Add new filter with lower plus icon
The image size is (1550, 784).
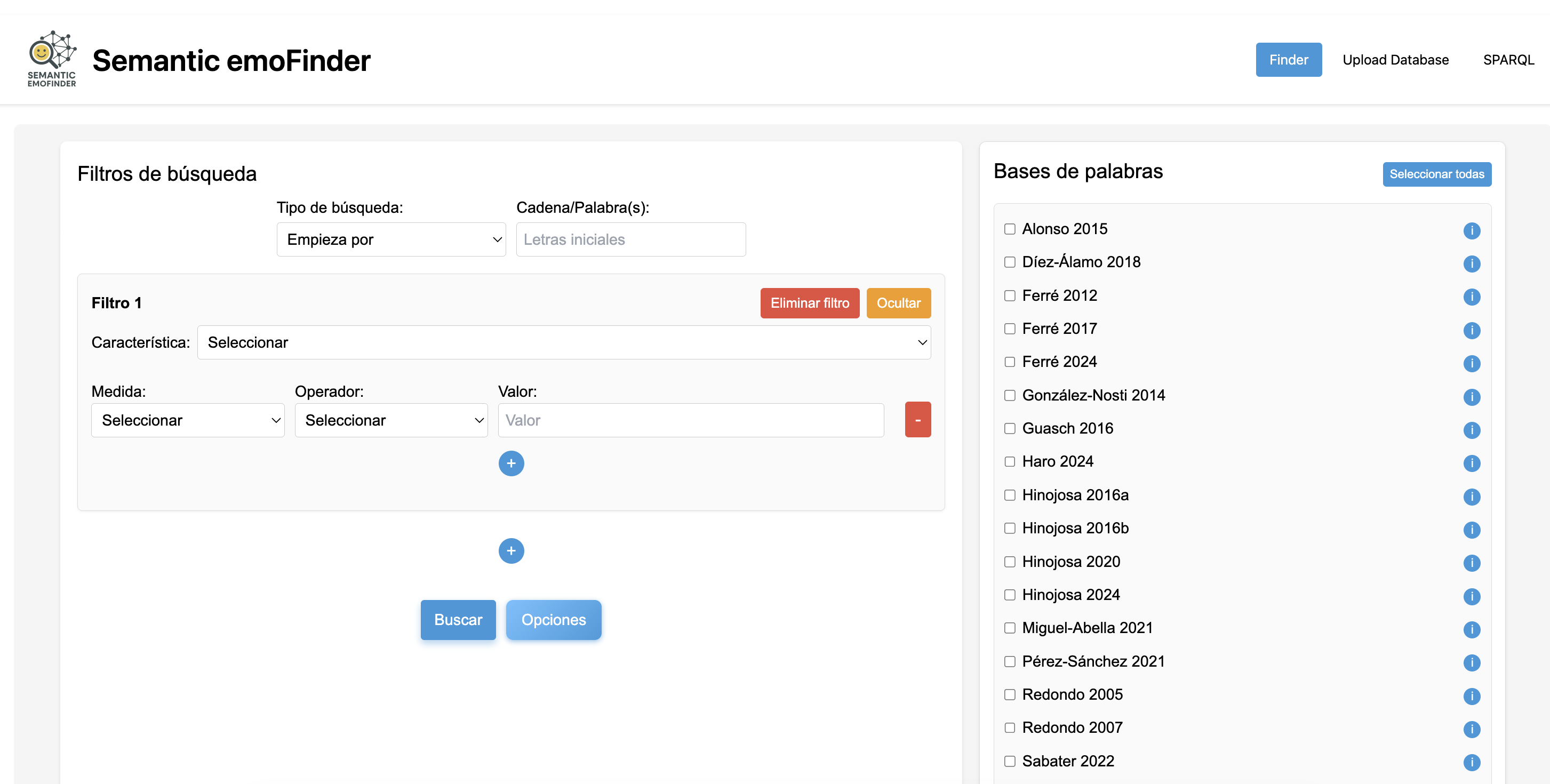click(x=511, y=550)
